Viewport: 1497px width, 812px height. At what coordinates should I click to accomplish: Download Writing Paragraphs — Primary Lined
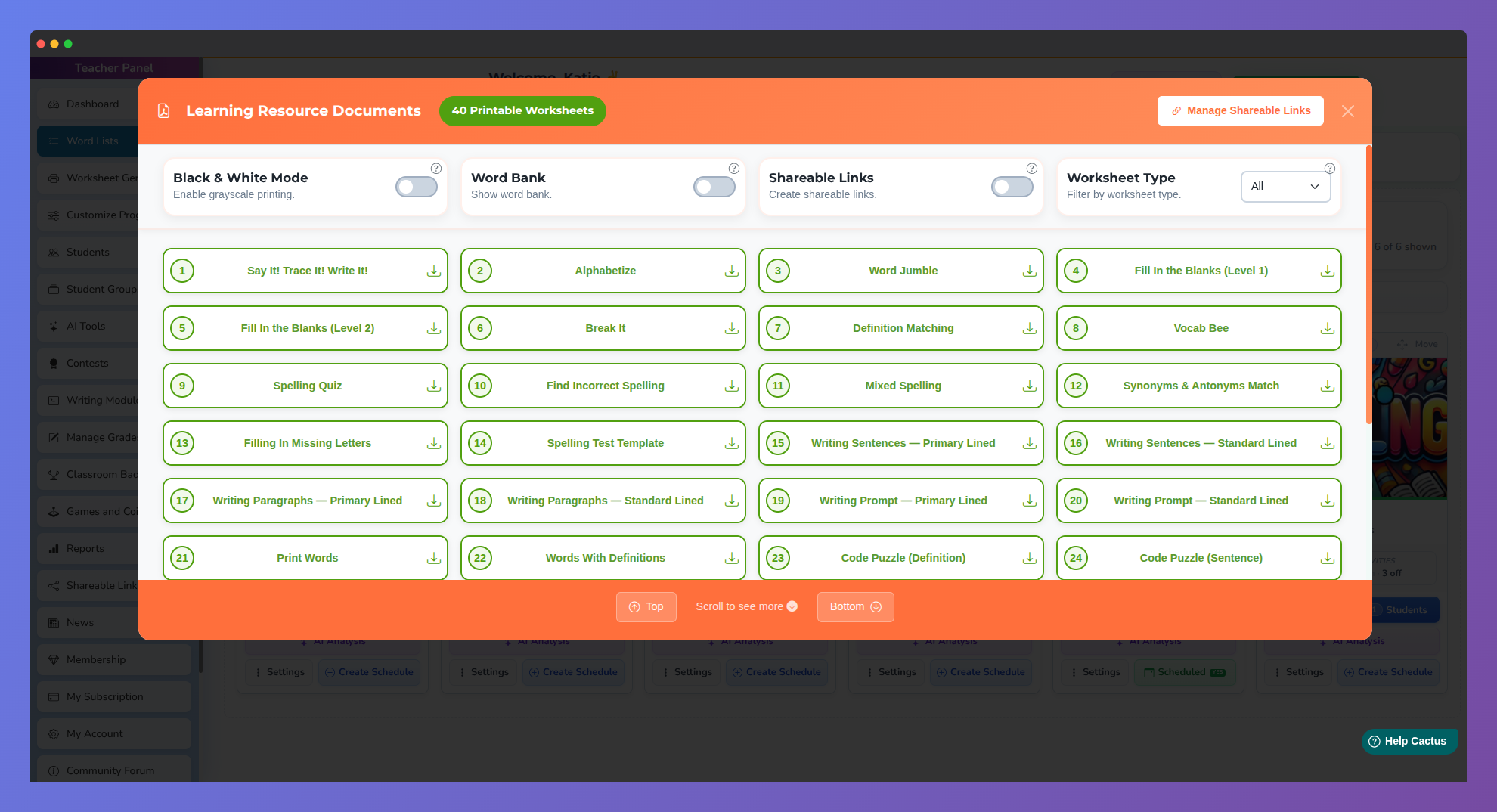[434, 501]
